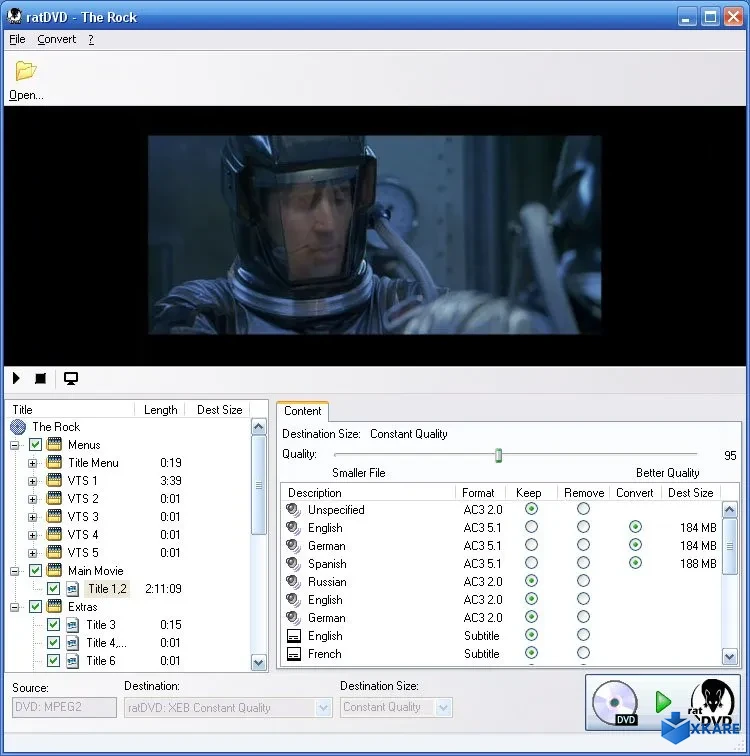Click the Title column header
This screenshot has width=750, height=756.
click(70, 409)
